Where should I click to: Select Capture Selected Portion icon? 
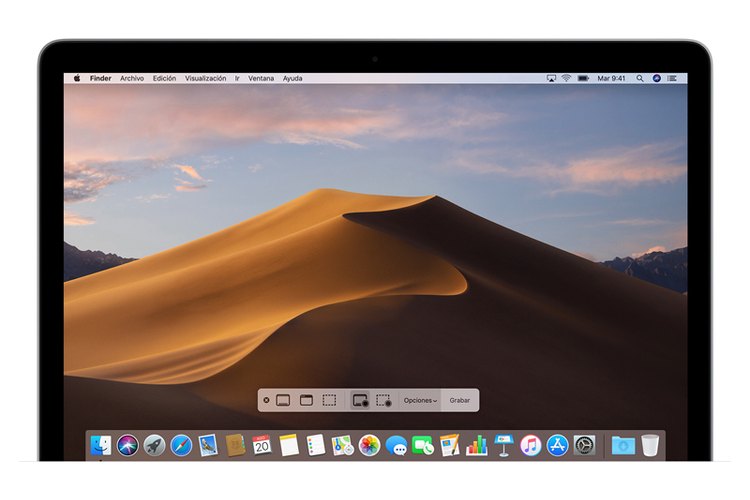[329, 400]
